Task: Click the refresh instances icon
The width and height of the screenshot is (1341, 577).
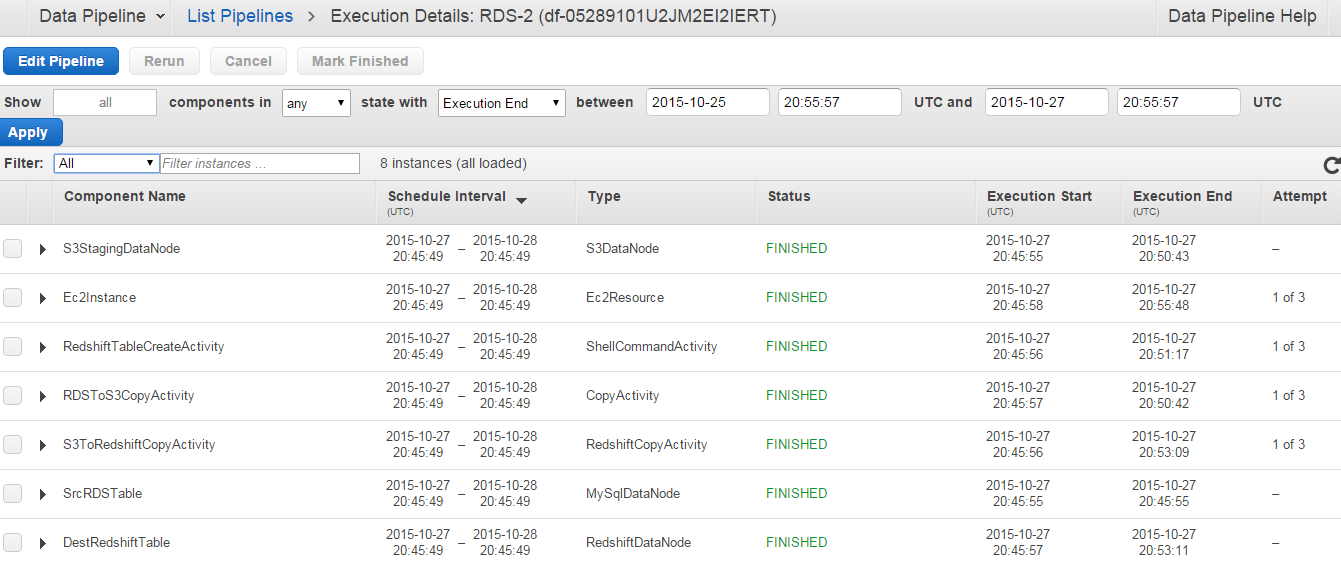Action: pyautogui.click(x=1331, y=166)
